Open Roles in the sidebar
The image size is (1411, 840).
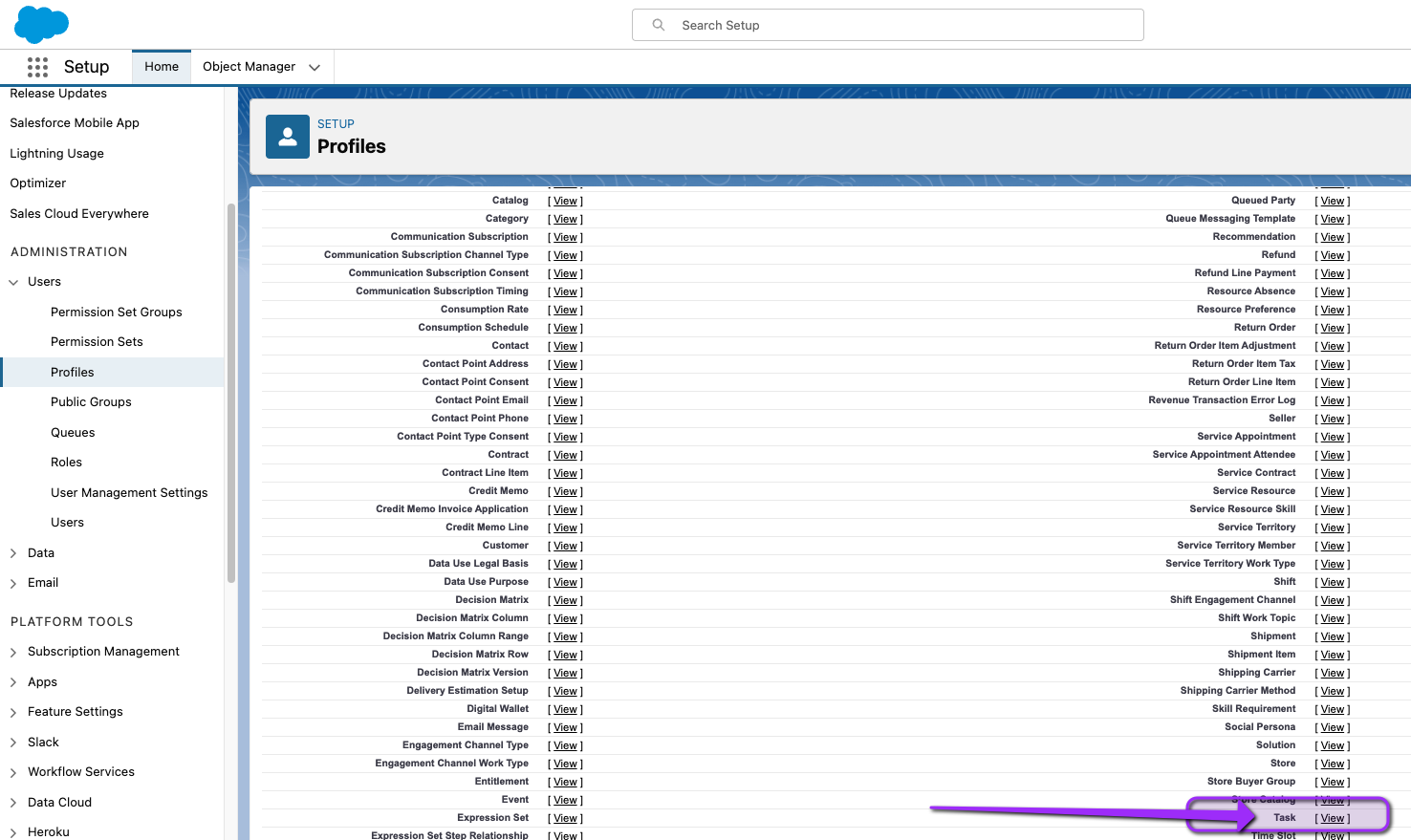tap(66, 463)
